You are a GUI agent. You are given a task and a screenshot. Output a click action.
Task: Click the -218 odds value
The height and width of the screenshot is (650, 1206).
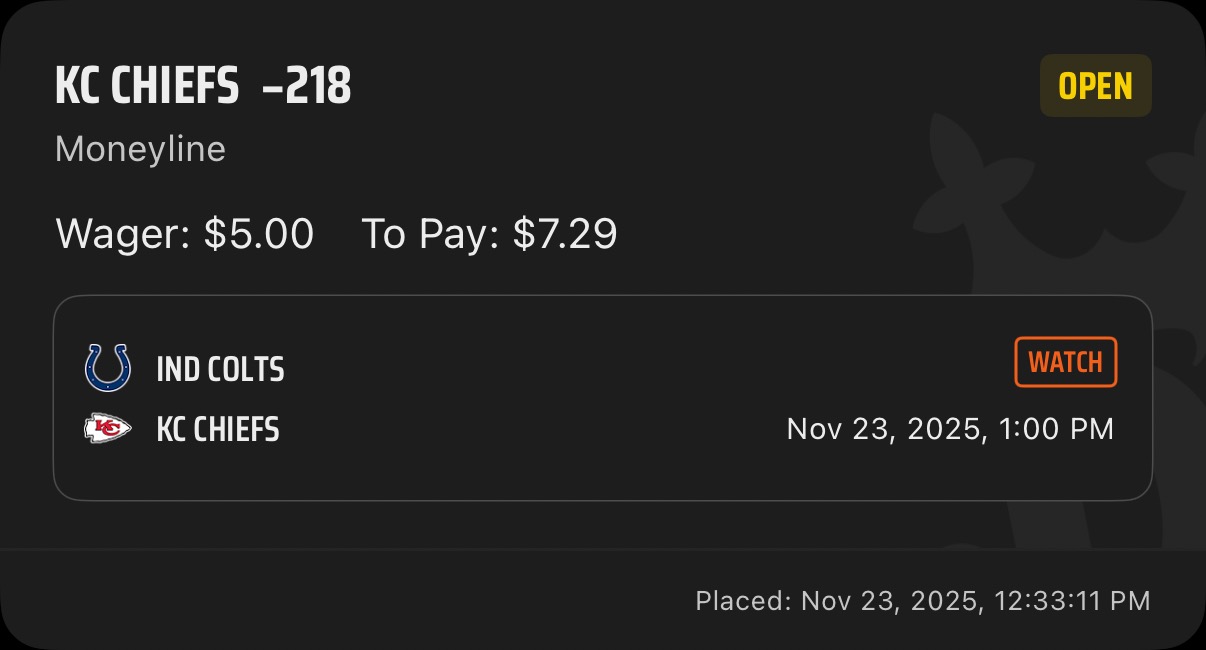click(x=306, y=88)
